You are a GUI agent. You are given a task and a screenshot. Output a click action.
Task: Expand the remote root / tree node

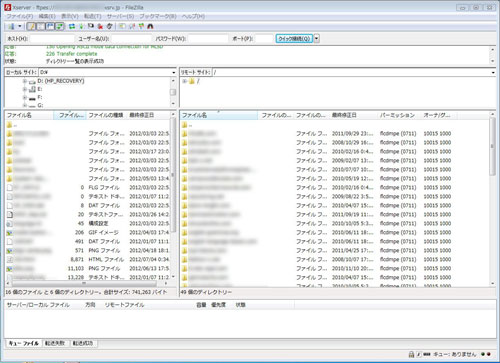coord(184,81)
